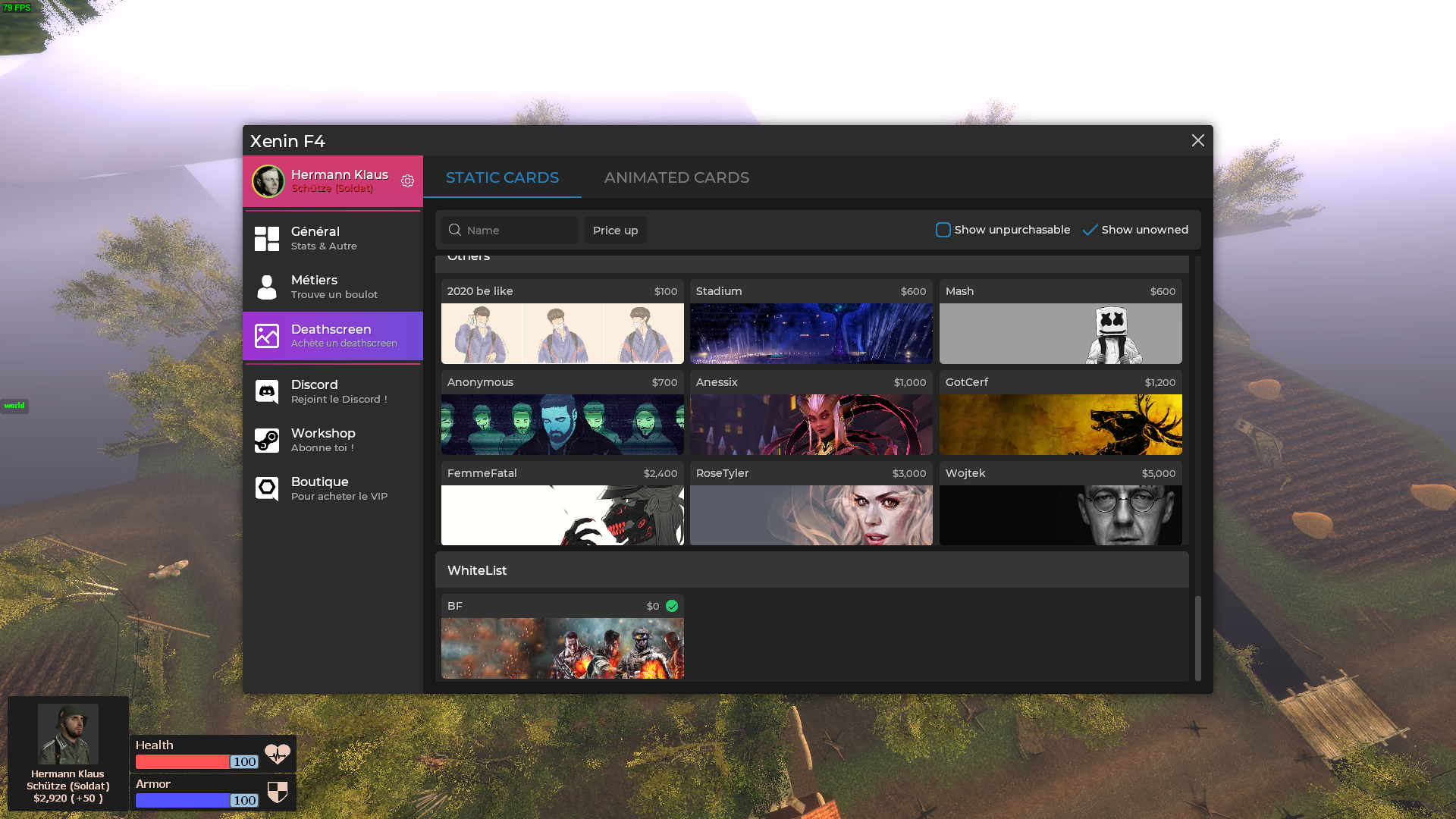This screenshot has width=1456, height=819.
Task: Open the Boutique VIP menu entry
Action: click(x=333, y=489)
